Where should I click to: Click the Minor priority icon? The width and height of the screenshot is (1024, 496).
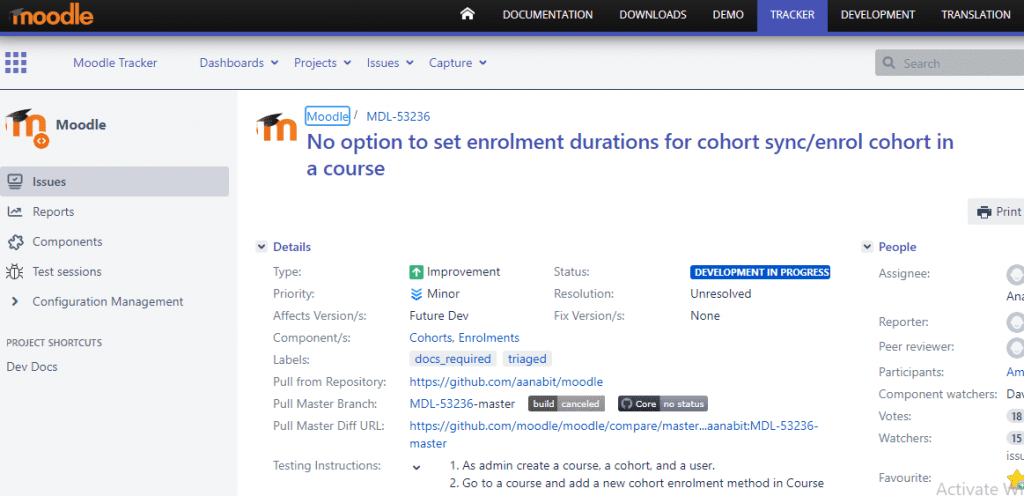click(416, 294)
